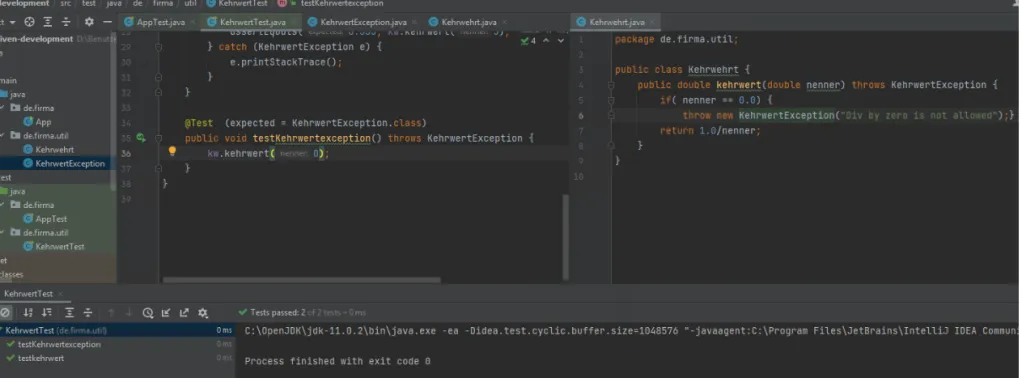Click vertical scrollbar of left editor
Viewport: 1022px width, 378px height.
pos(566,236)
